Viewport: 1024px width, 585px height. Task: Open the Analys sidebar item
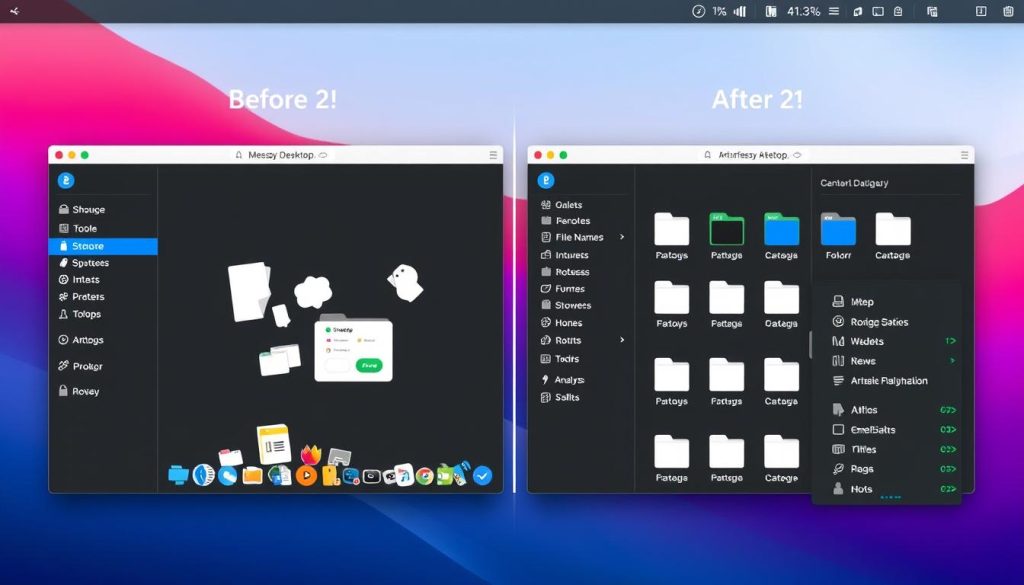tap(563, 379)
